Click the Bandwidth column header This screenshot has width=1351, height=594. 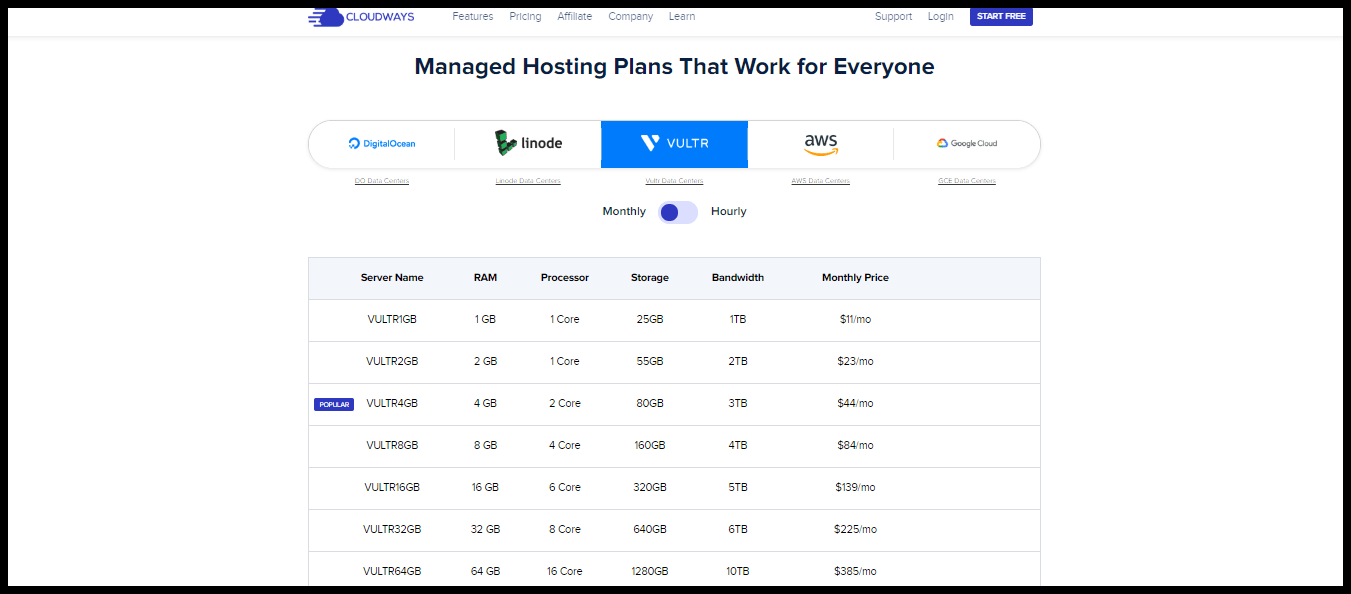click(x=738, y=278)
